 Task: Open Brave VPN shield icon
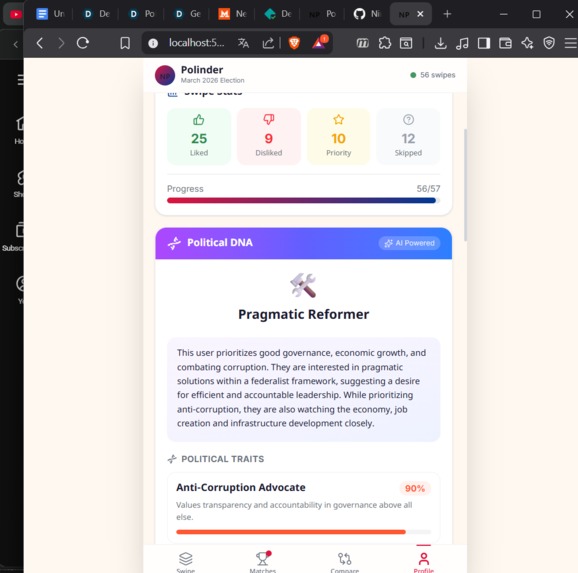pos(549,43)
